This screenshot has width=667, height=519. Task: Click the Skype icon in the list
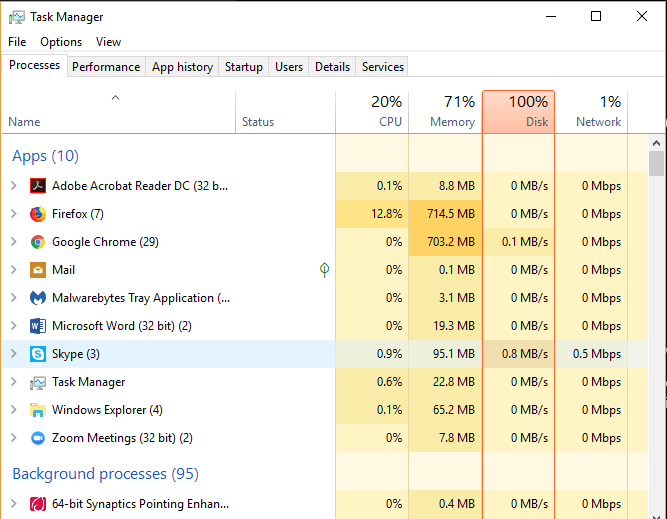(x=38, y=354)
